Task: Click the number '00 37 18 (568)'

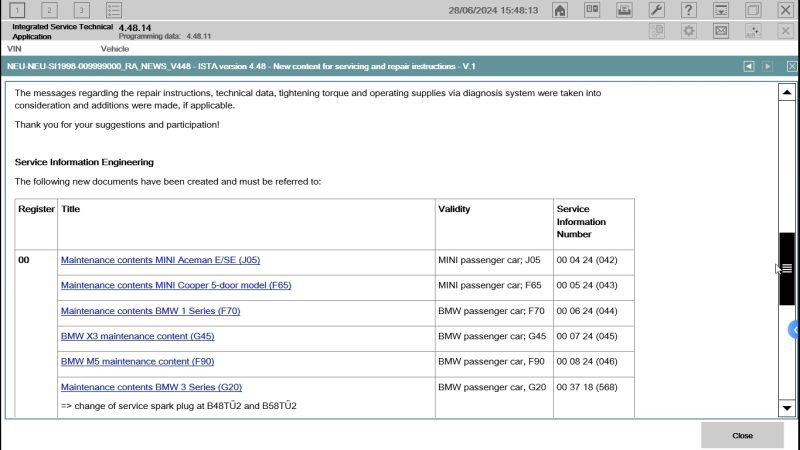Action: [x=587, y=387]
